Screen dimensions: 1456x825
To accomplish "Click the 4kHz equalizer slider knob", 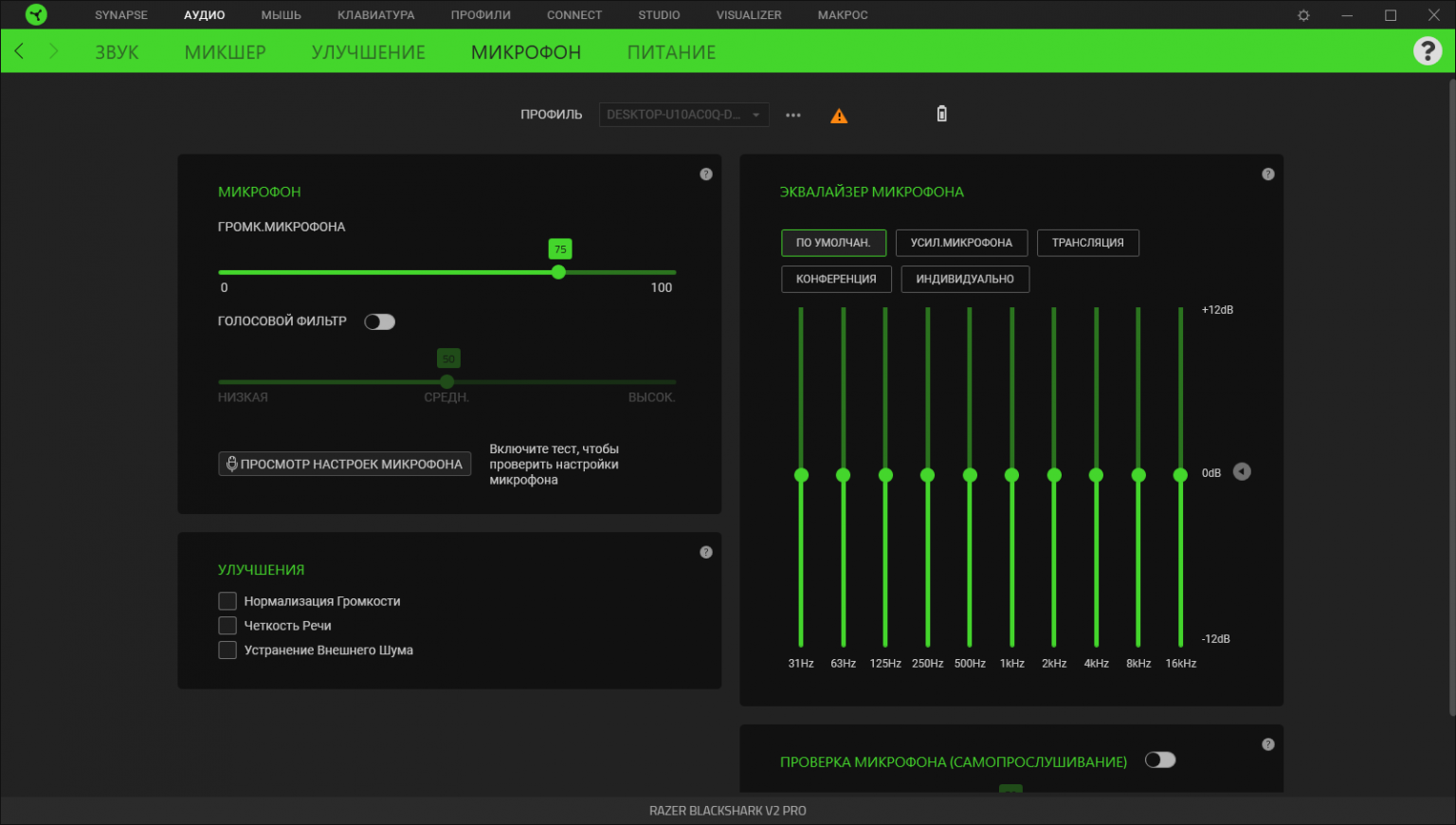I will pos(1097,475).
